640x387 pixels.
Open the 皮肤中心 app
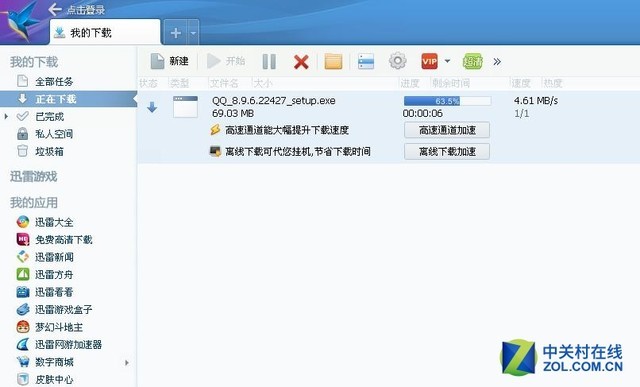coord(54,380)
